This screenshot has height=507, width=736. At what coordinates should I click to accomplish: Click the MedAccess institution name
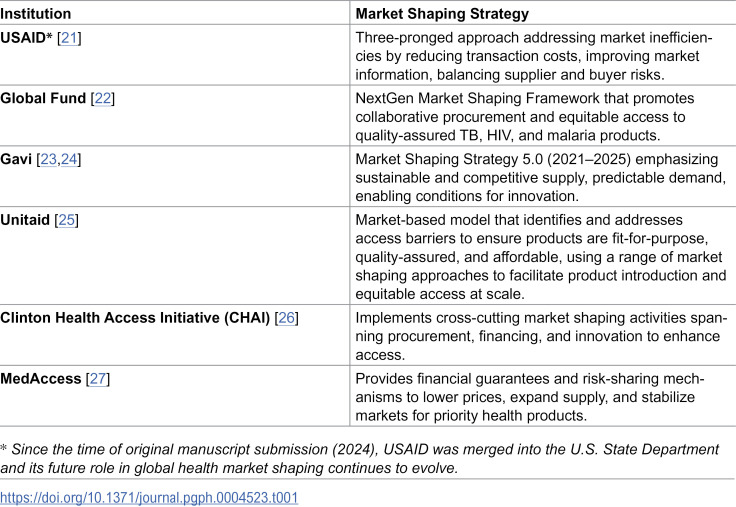41,379
